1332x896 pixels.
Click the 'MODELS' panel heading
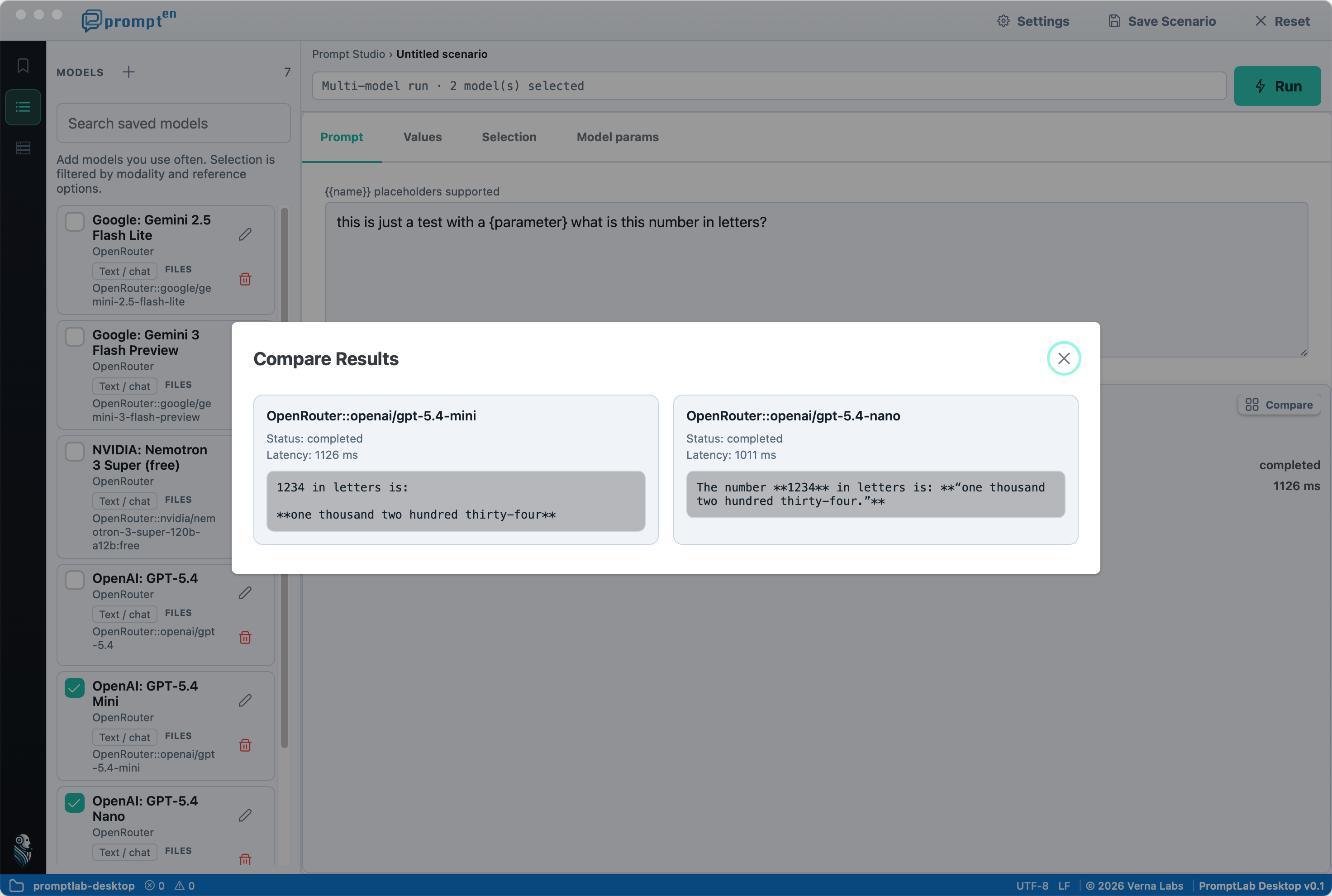coord(80,72)
